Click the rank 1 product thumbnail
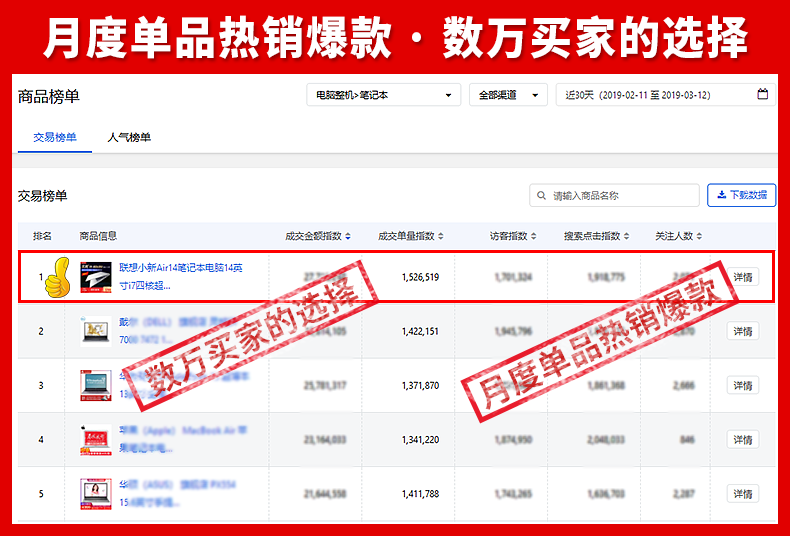790x536 pixels. click(x=96, y=277)
